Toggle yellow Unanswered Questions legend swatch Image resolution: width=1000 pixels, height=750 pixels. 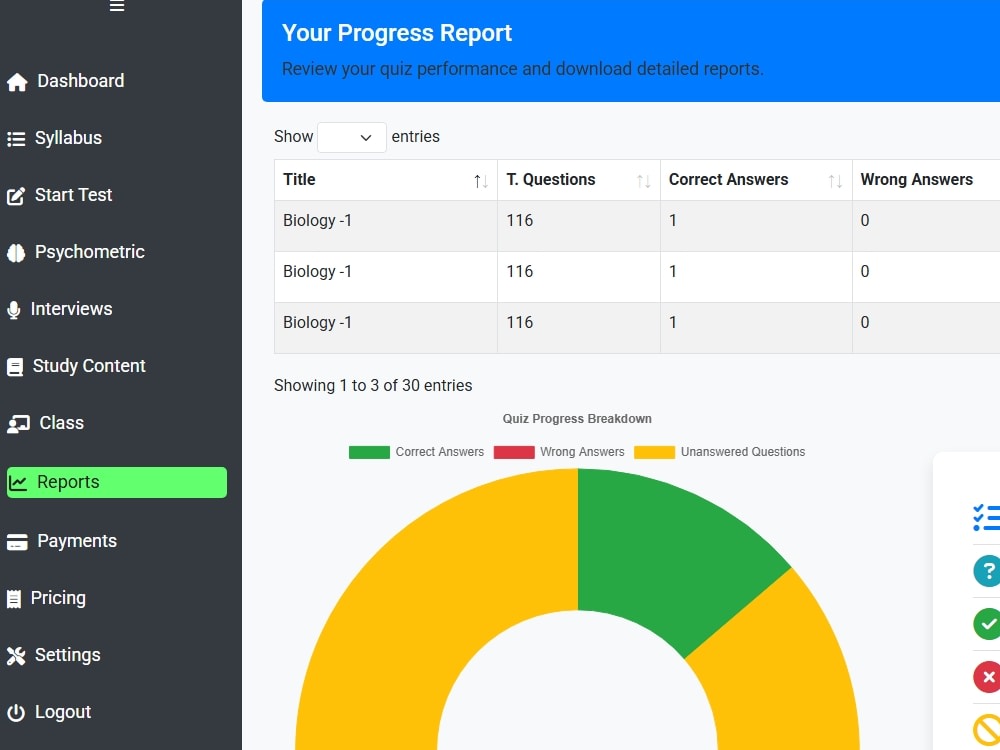[x=654, y=452]
